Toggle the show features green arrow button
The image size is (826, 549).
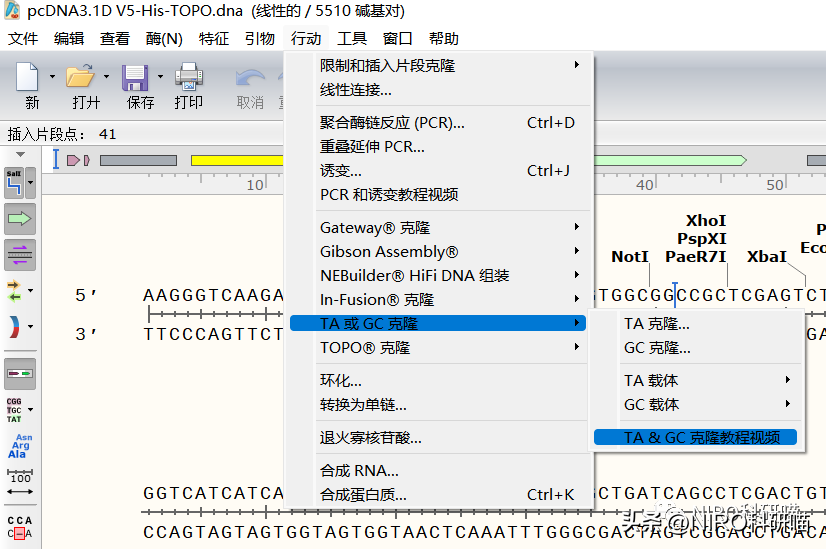[x=19, y=218]
